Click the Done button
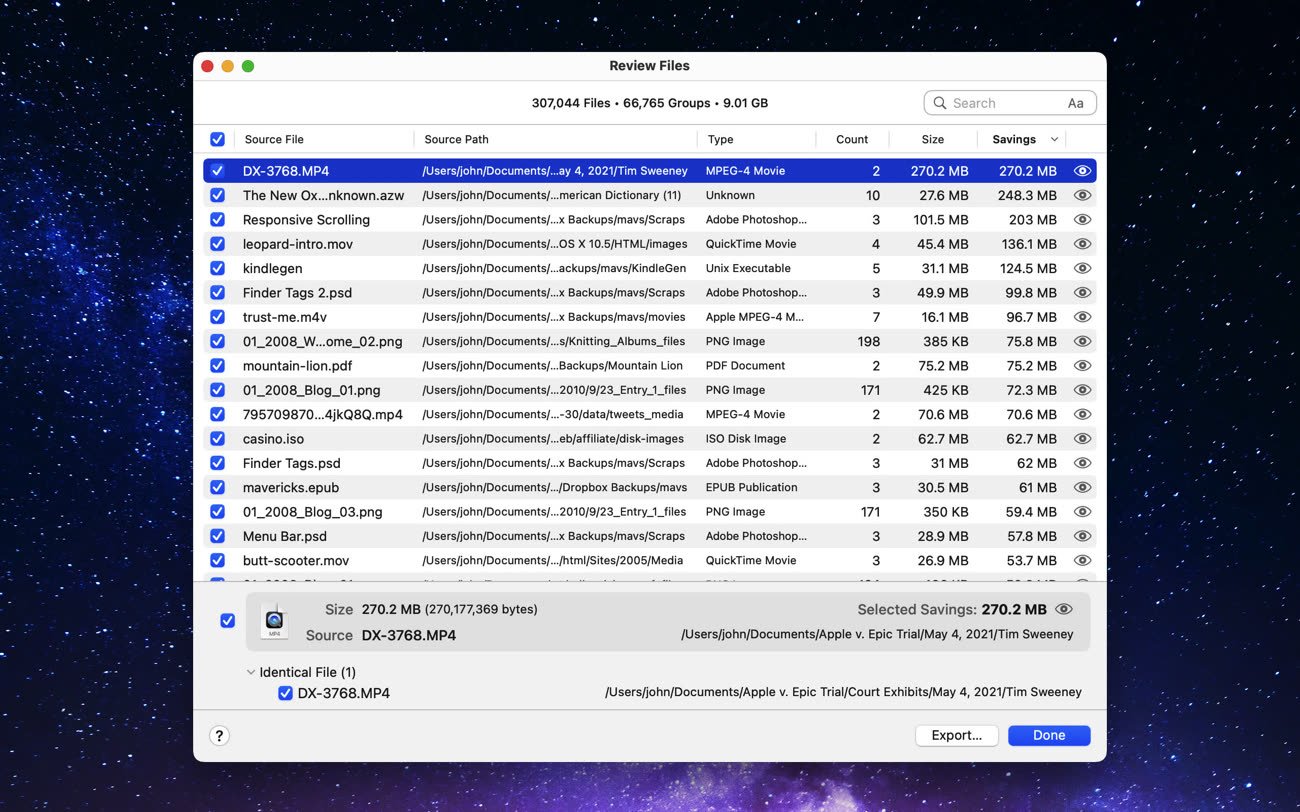1300x812 pixels. point(1049,736)
